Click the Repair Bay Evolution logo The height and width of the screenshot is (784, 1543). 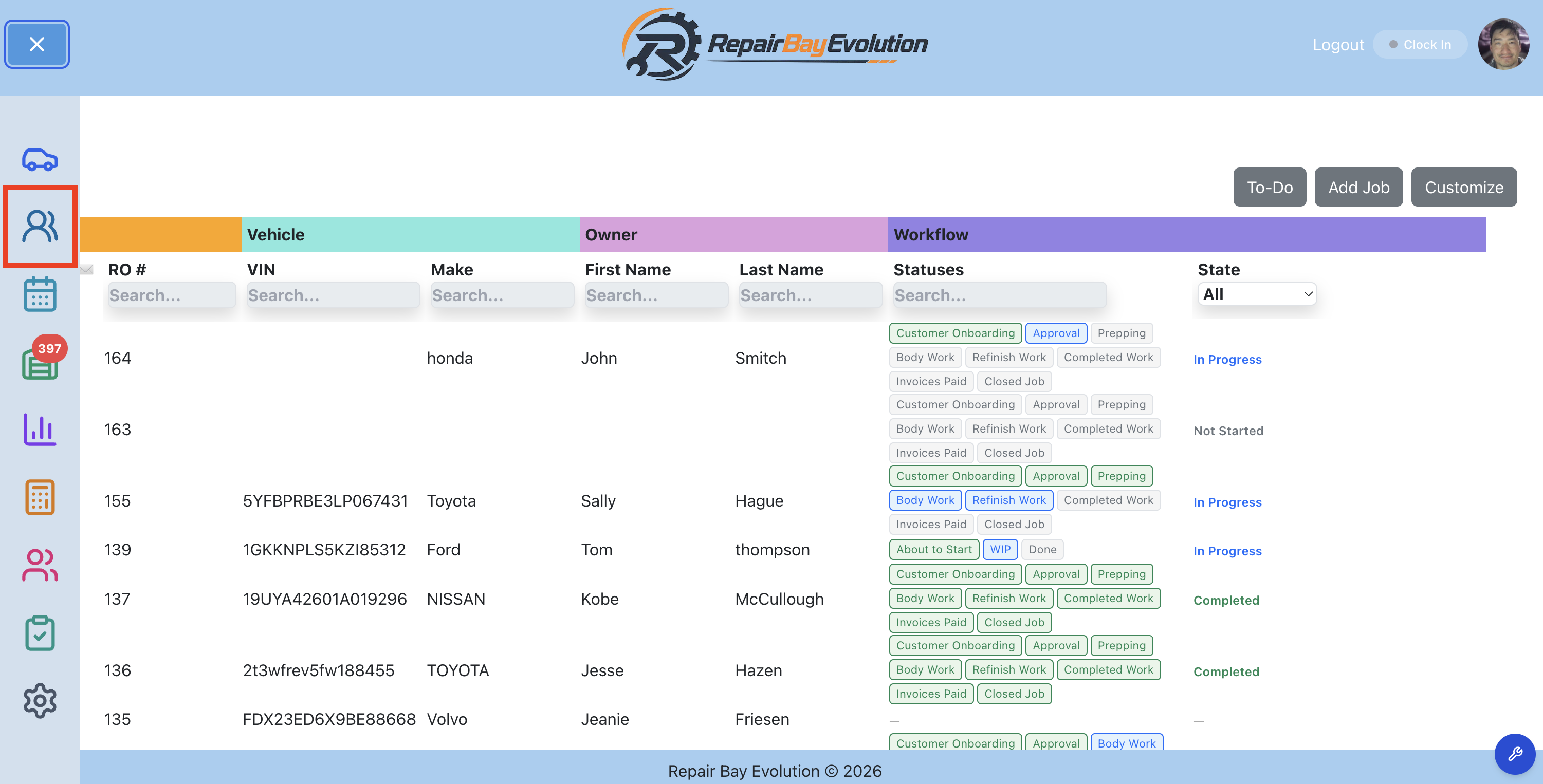(x=774, y=44)
